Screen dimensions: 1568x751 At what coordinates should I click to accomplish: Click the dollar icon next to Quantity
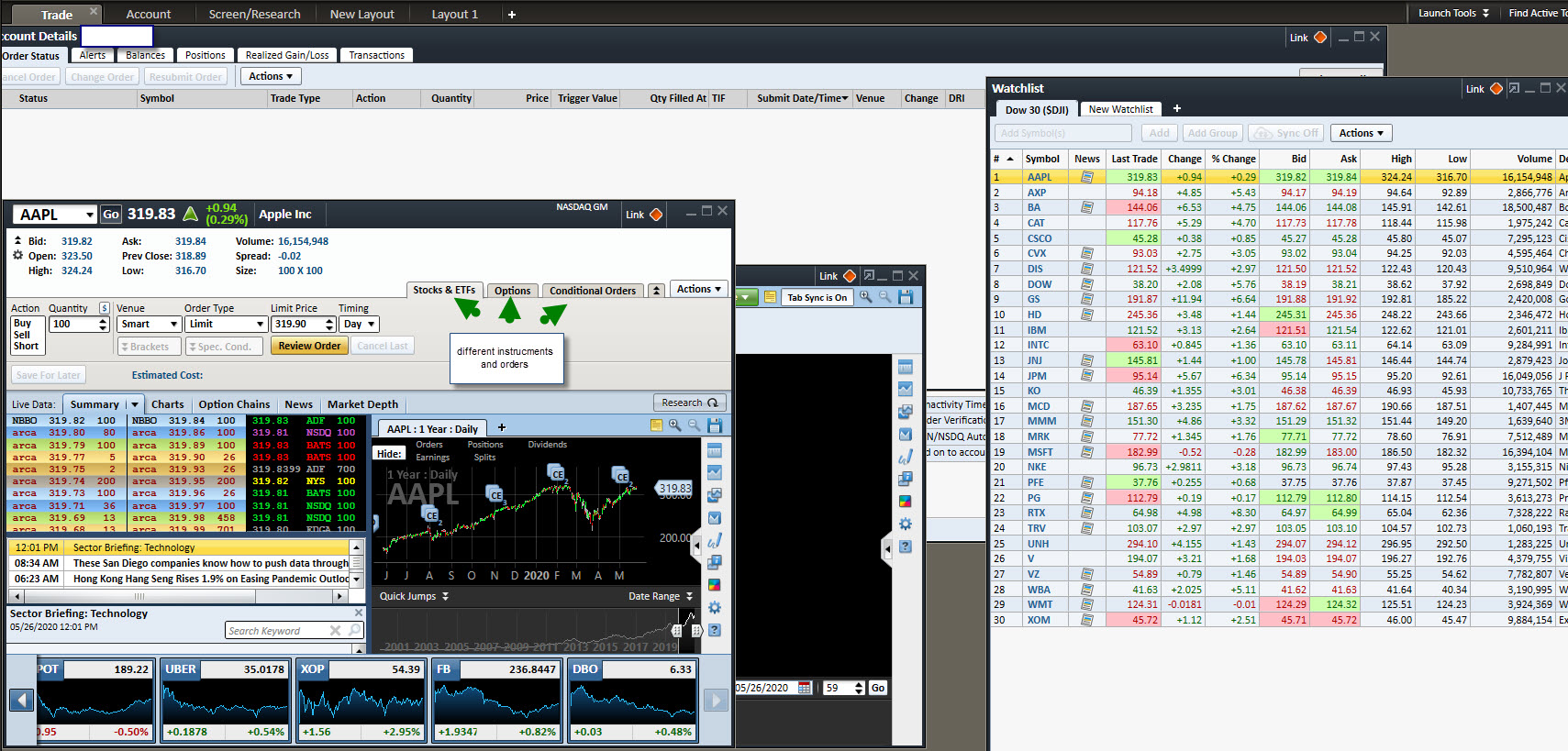104,308
